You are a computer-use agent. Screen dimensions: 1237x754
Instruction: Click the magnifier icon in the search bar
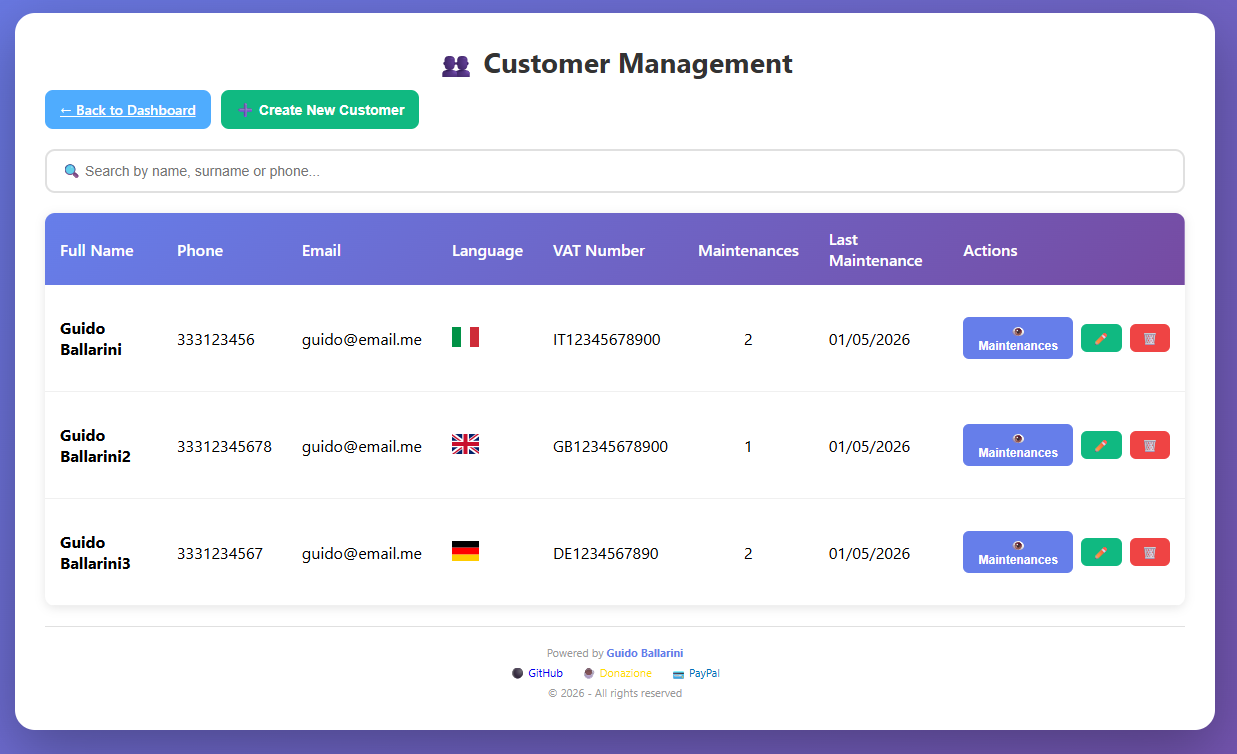pos(70,170)
